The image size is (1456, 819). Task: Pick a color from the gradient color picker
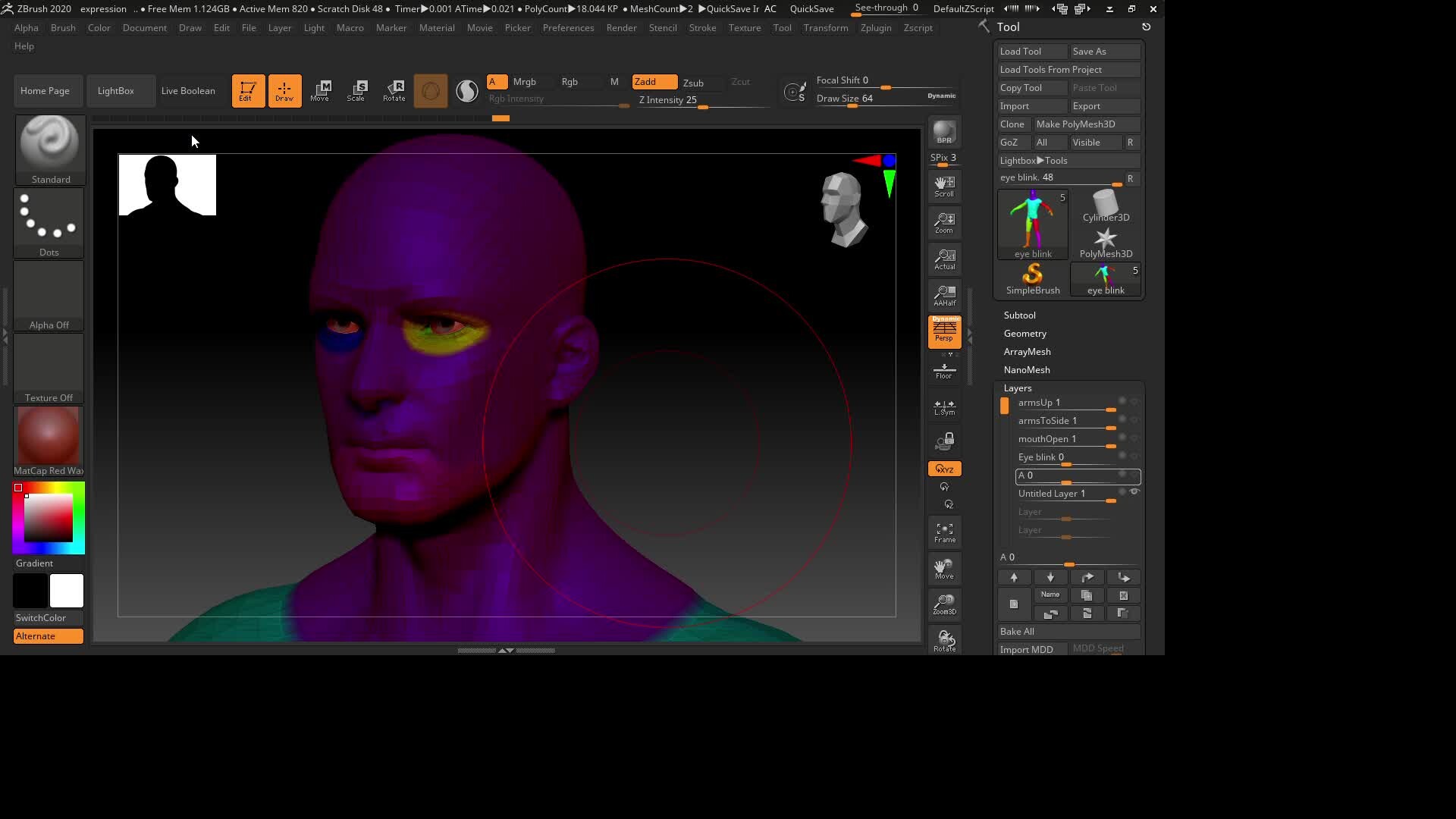[x=48, y=517]
